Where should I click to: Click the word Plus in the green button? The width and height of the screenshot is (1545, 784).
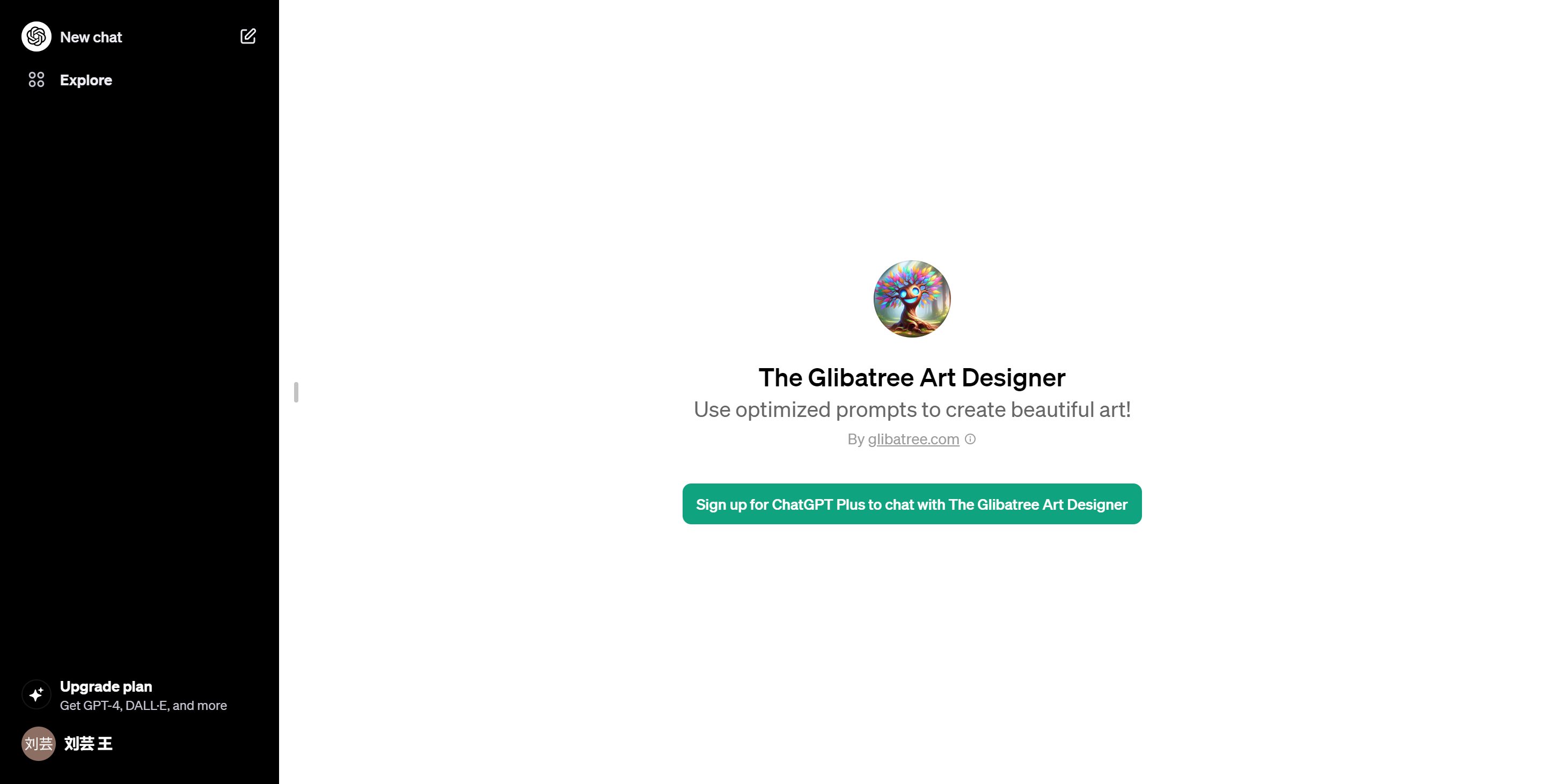point(851,504)
